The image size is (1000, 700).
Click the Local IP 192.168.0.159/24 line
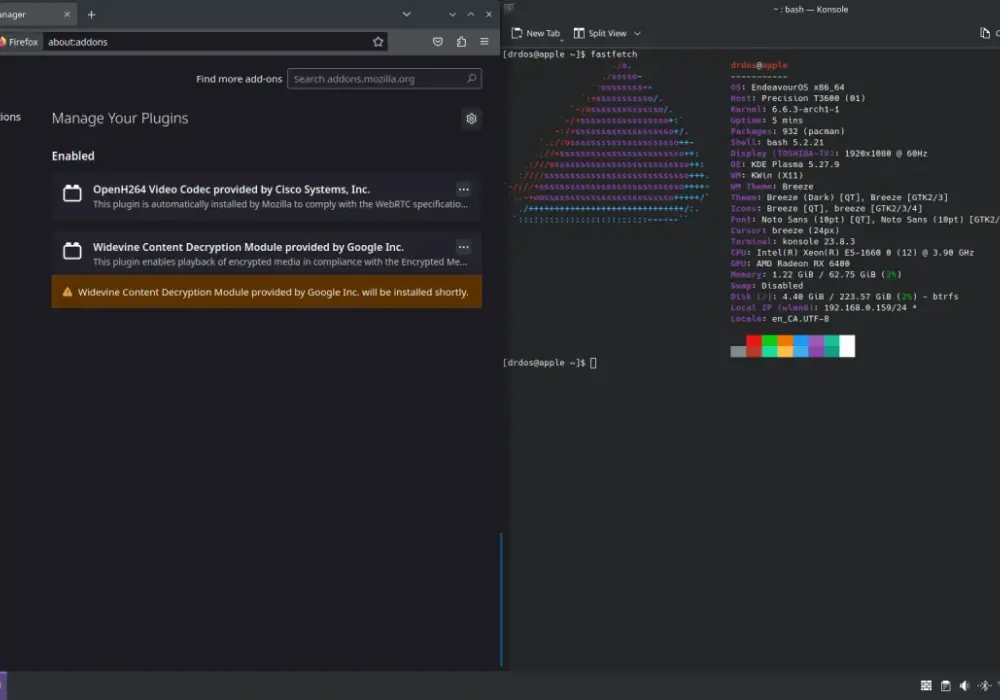point(823,307)
